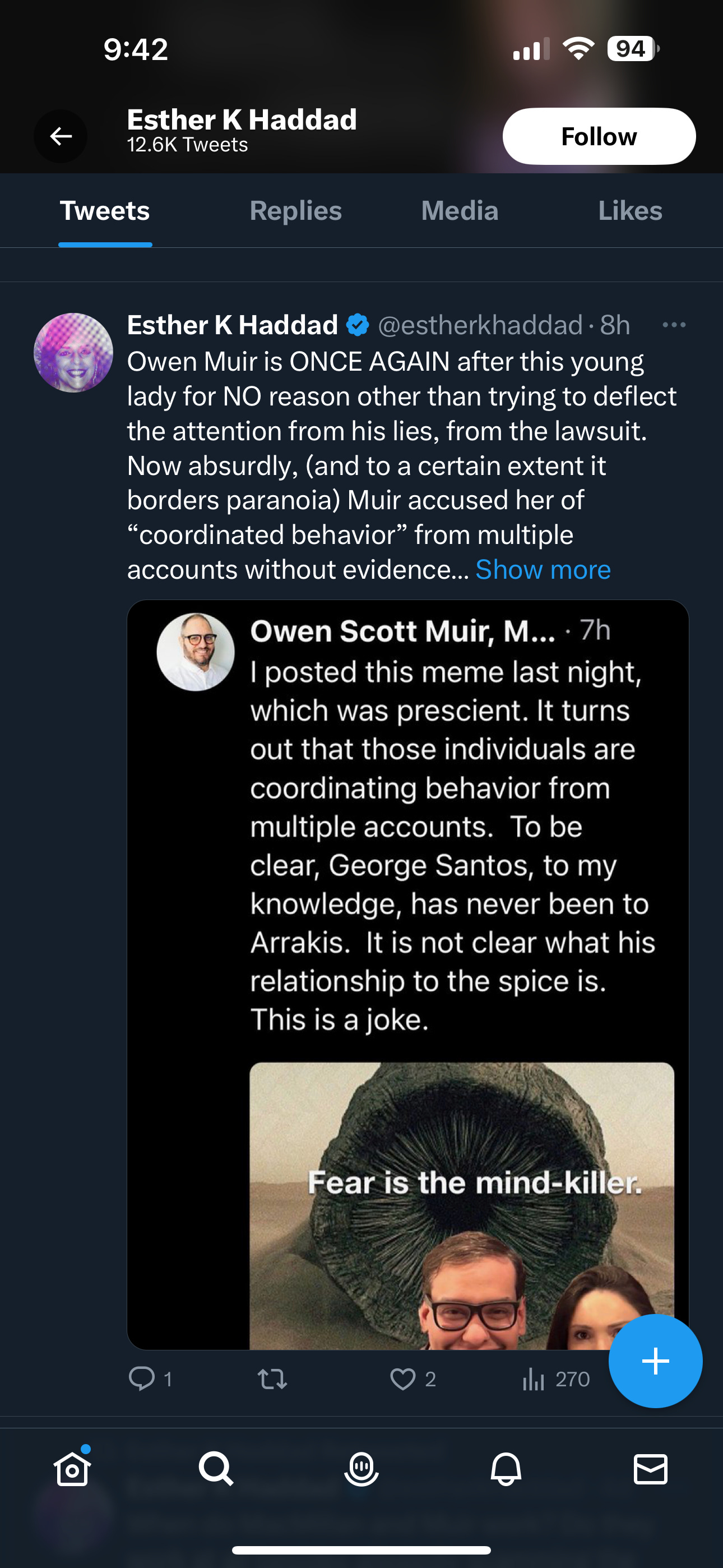This screenshot has width=723, height=1568.
Task: Open Messages envelope icon
Action: [650, 1469]
